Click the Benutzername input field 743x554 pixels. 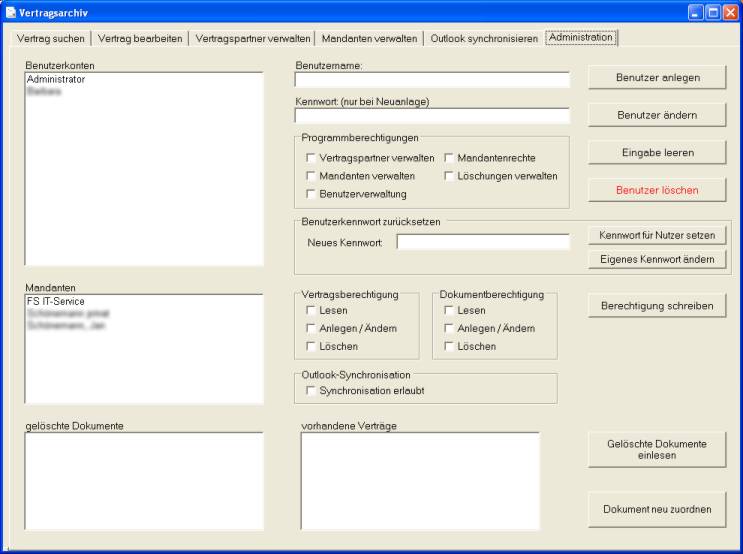coord(431,80)
